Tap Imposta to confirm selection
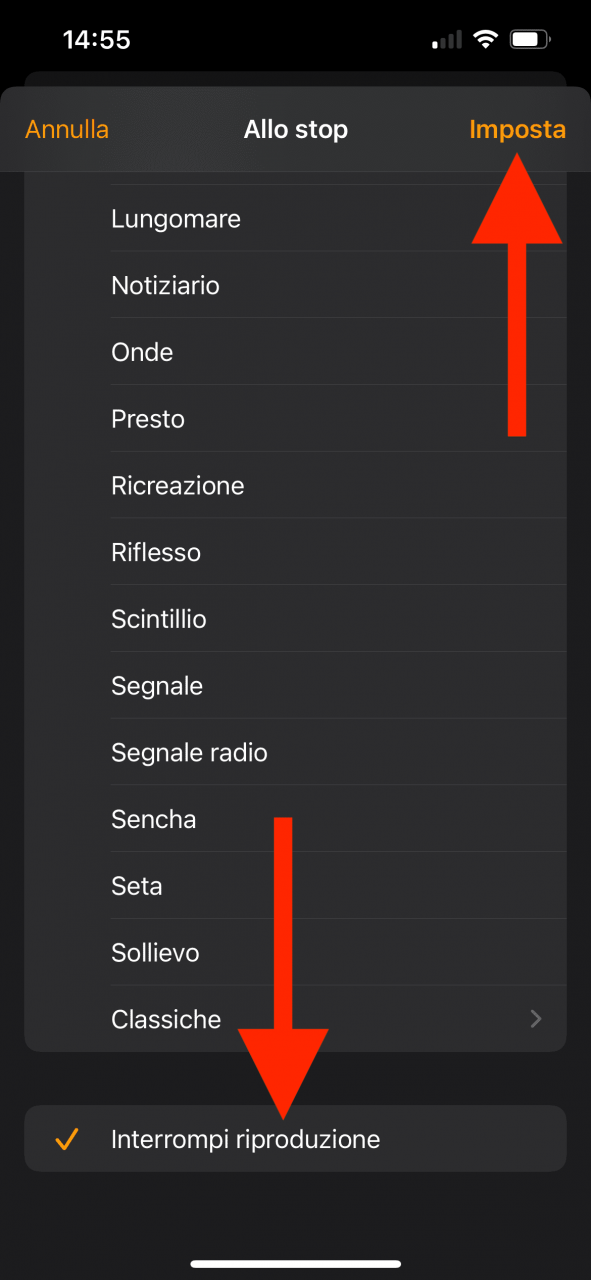591x1280 pixels. pyautogui.click(x=517, y=129)
